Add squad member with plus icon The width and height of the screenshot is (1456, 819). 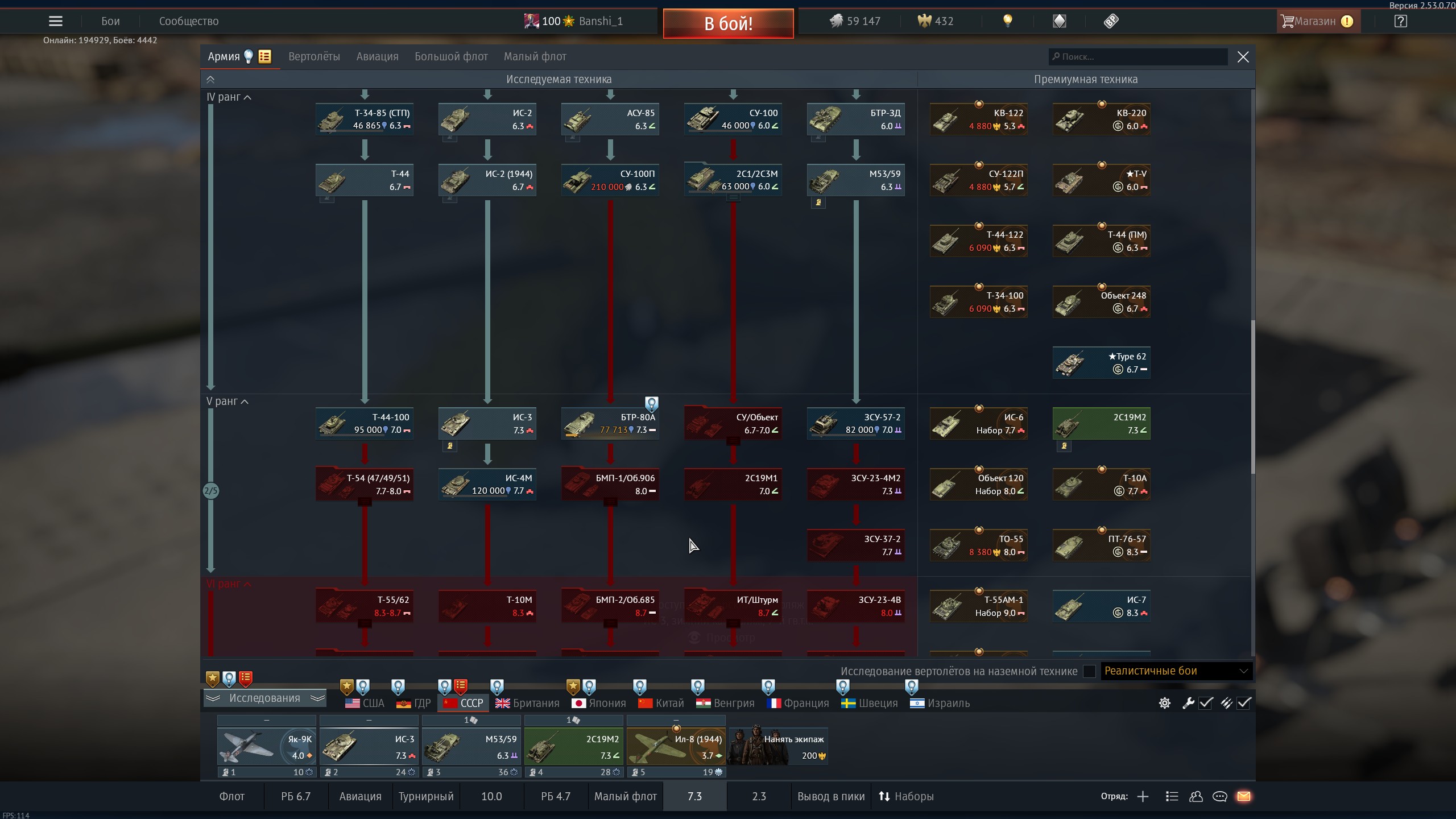pyautogui.click(x=1143, y=796)
